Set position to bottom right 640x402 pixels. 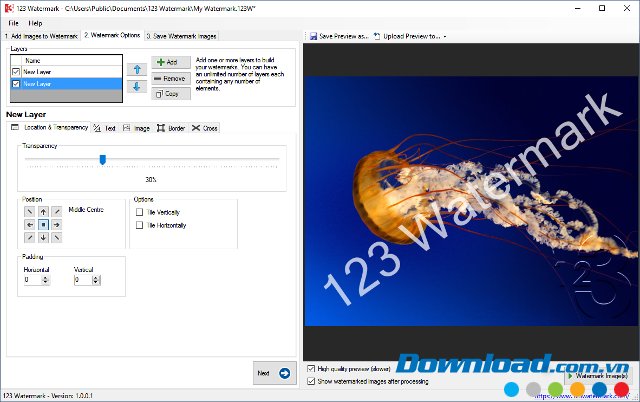pos(57,238)
